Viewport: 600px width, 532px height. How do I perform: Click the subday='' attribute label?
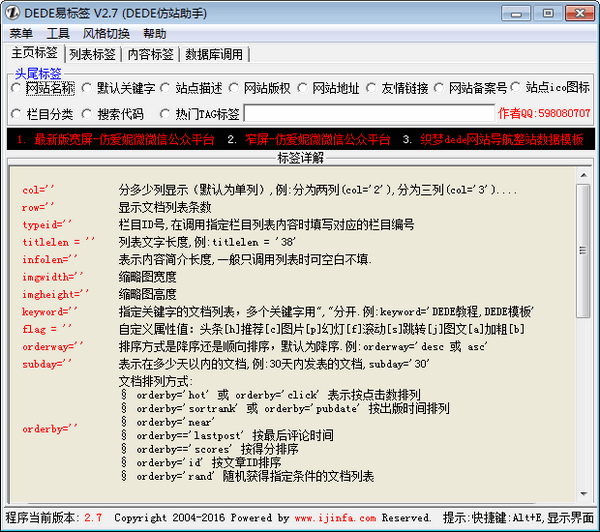pyautogui.click(x=47, y=364)
